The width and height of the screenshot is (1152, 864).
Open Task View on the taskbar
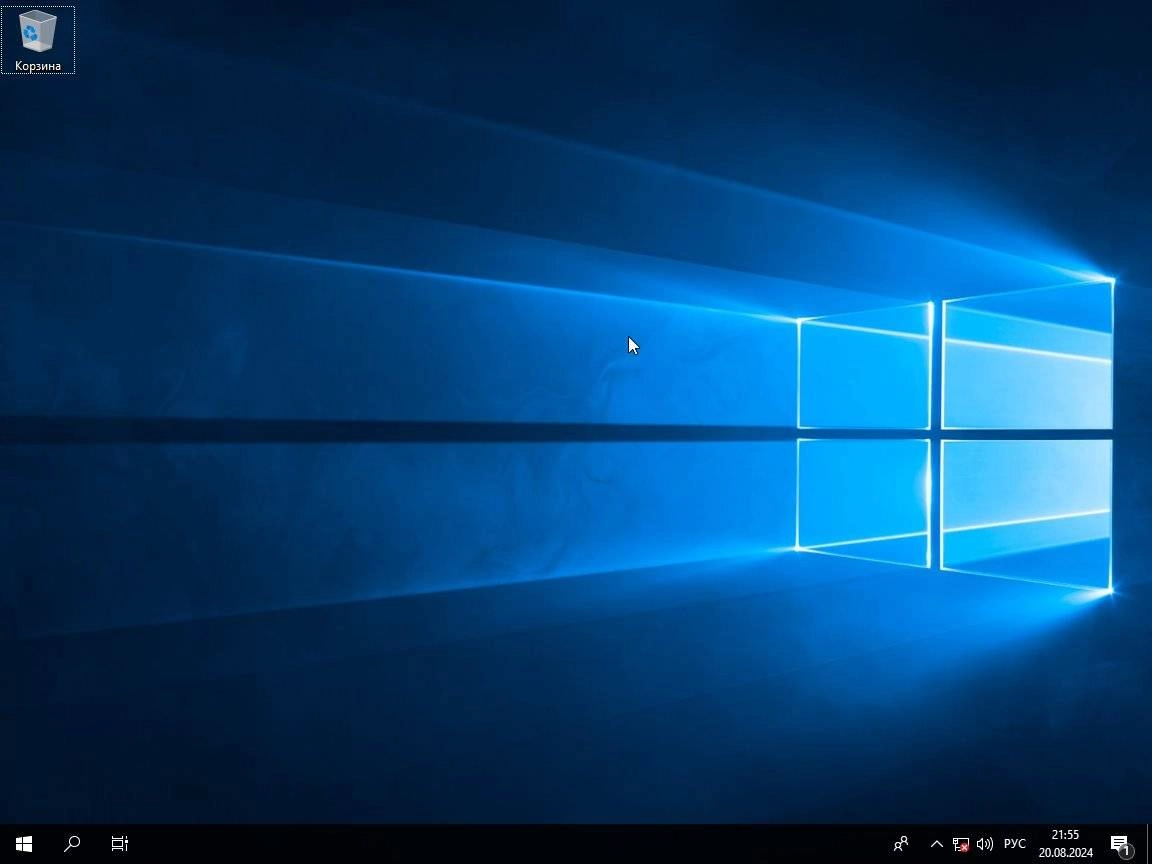(x=119, y=843)
